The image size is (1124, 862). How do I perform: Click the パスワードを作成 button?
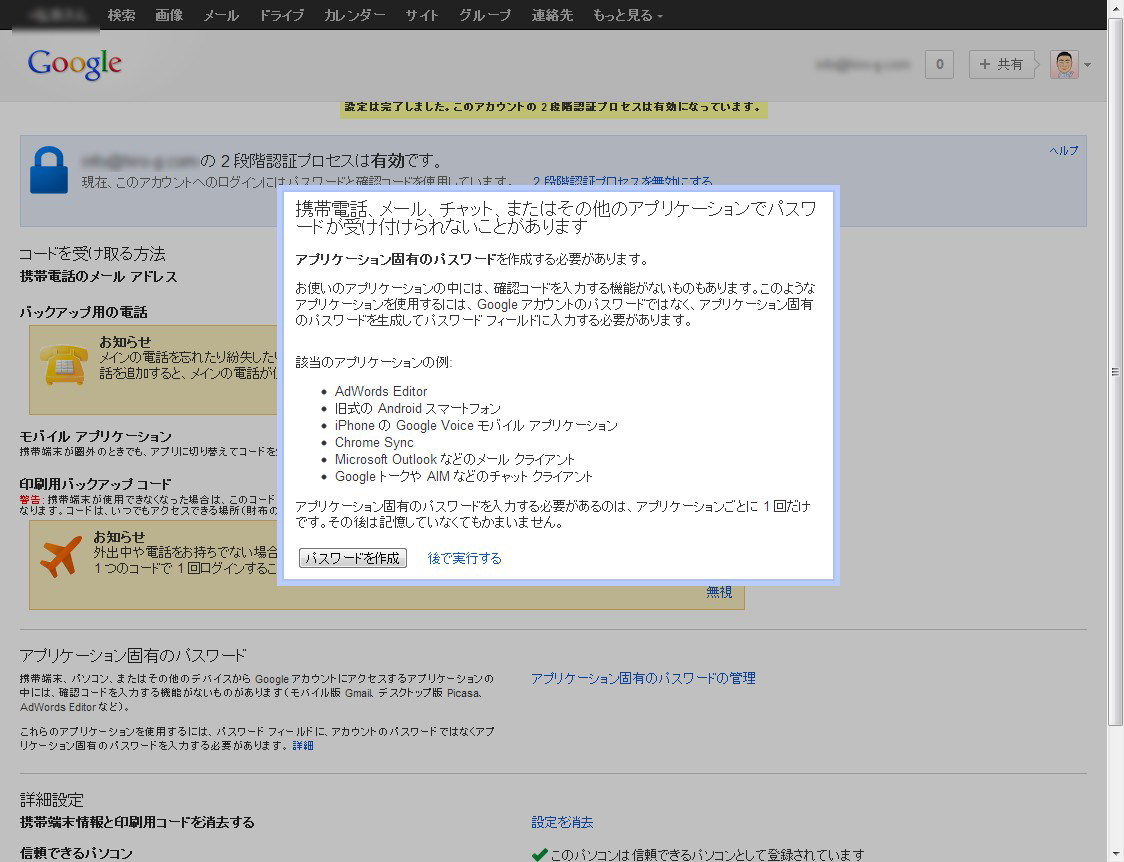point(353,558)
